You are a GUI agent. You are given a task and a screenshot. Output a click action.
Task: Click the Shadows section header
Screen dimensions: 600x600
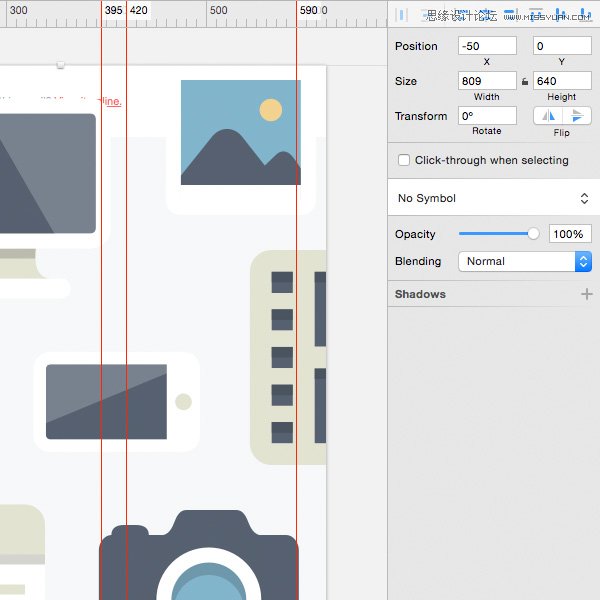point(420,294)
